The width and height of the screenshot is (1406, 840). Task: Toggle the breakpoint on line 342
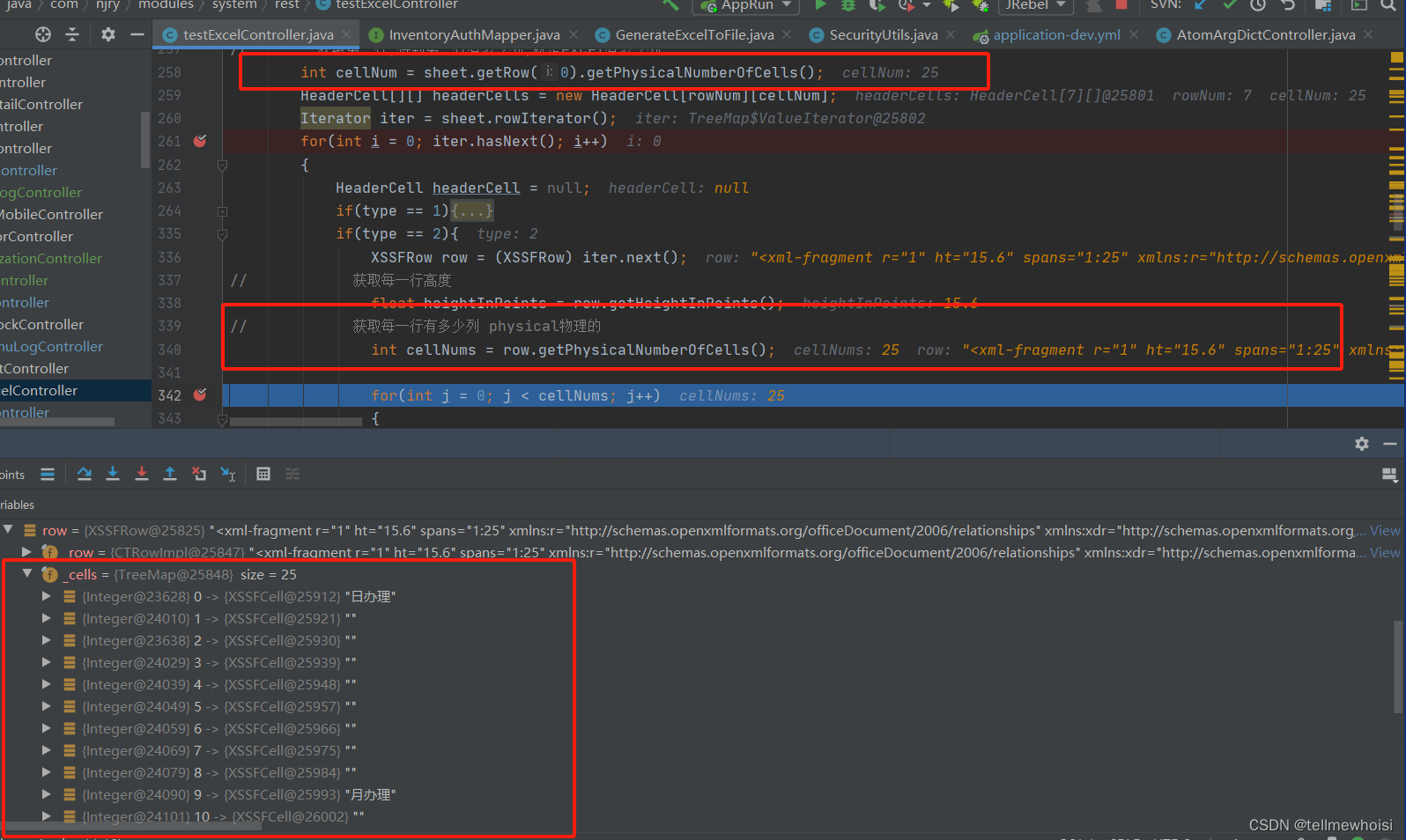tap(200, 395)
